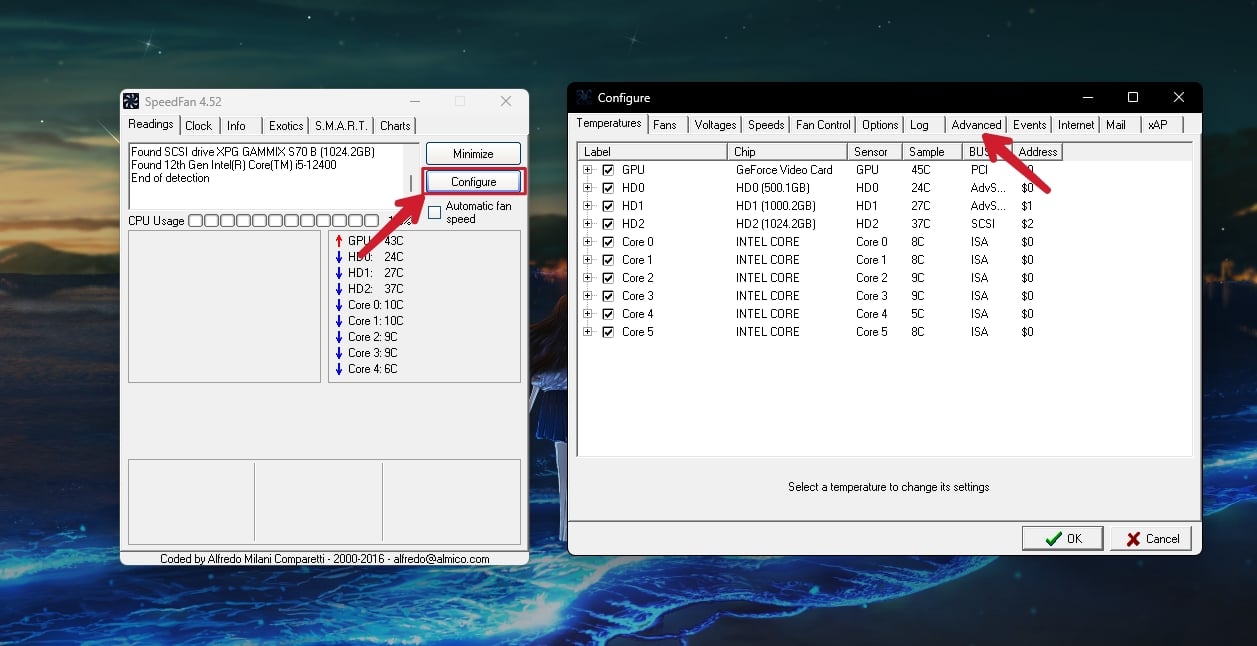Switch to SpeedFan Clock tab
The image size is (1257, 646).
tap(198, 126)
